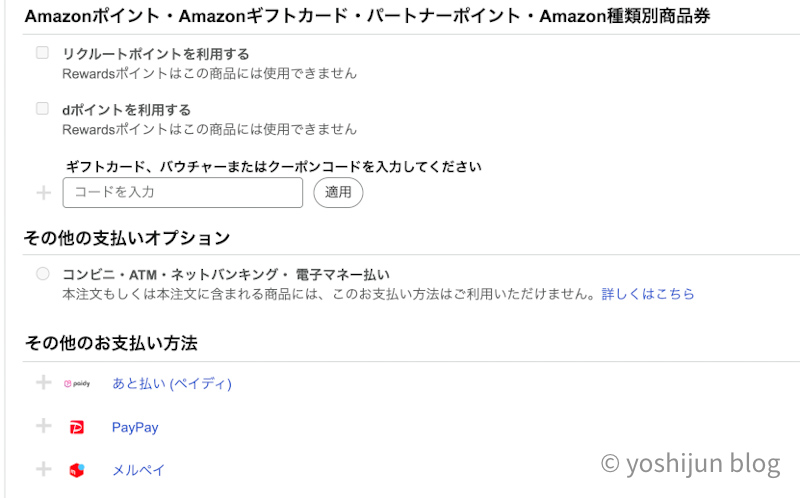
Task: Click the paidy logo icon
Action: tap(77, 383)
